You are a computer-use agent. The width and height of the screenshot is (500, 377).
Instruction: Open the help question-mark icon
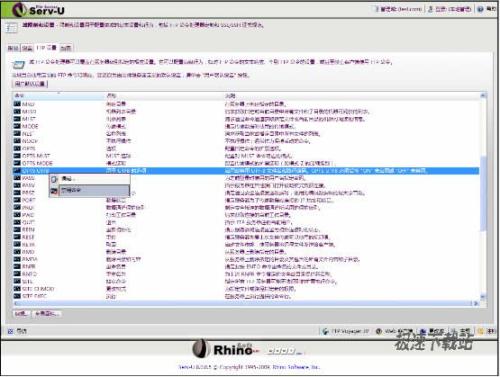(480, 9)
